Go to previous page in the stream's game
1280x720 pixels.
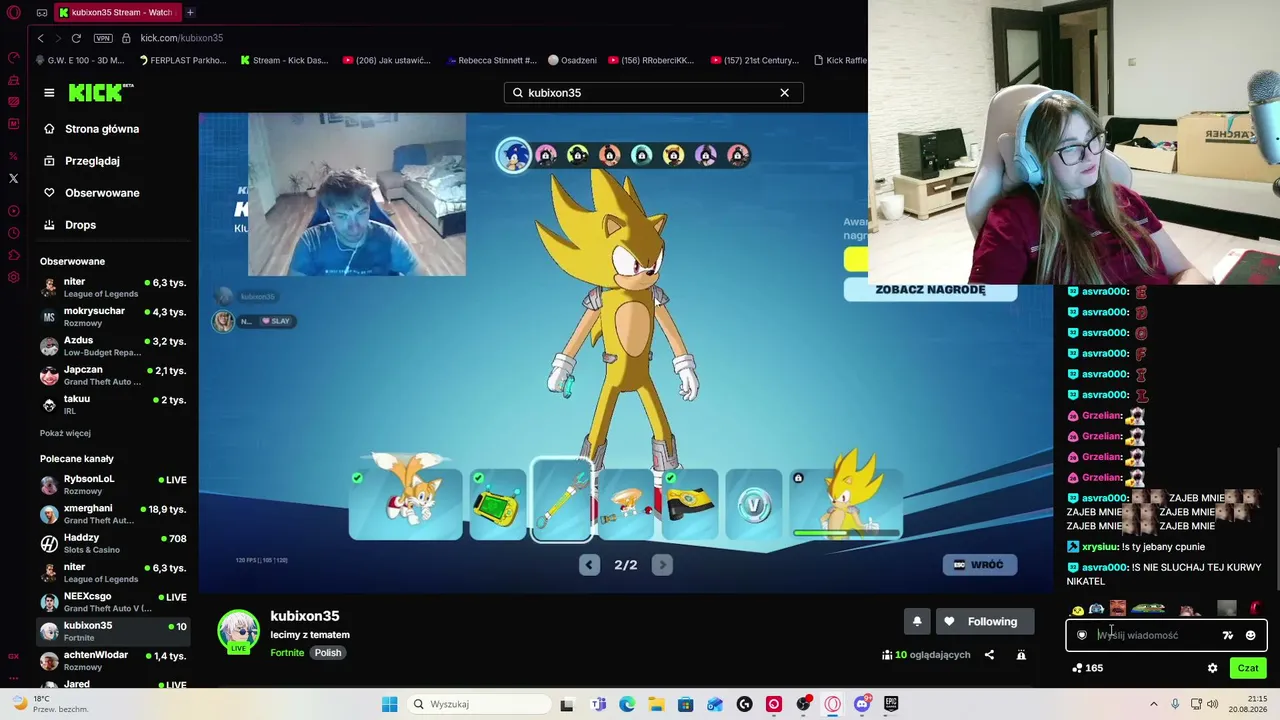click(x=589, y=565)
